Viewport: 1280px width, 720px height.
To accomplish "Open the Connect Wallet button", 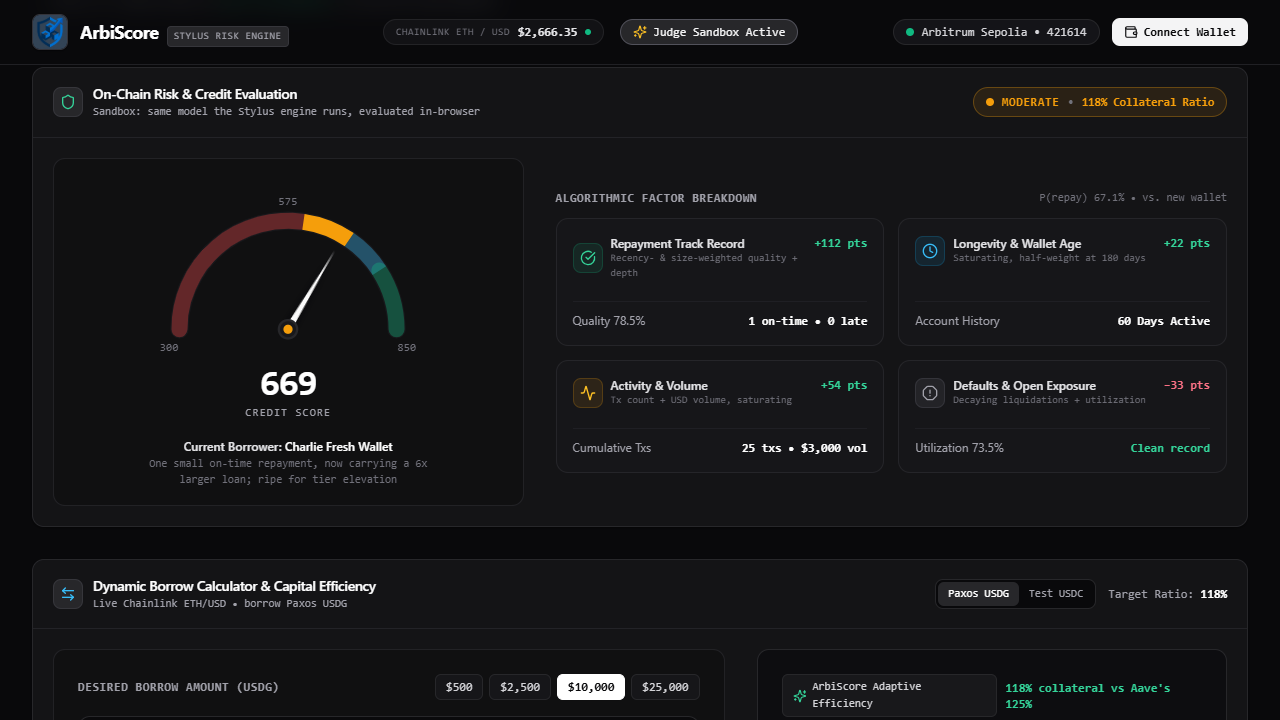I will (1180, 32).
